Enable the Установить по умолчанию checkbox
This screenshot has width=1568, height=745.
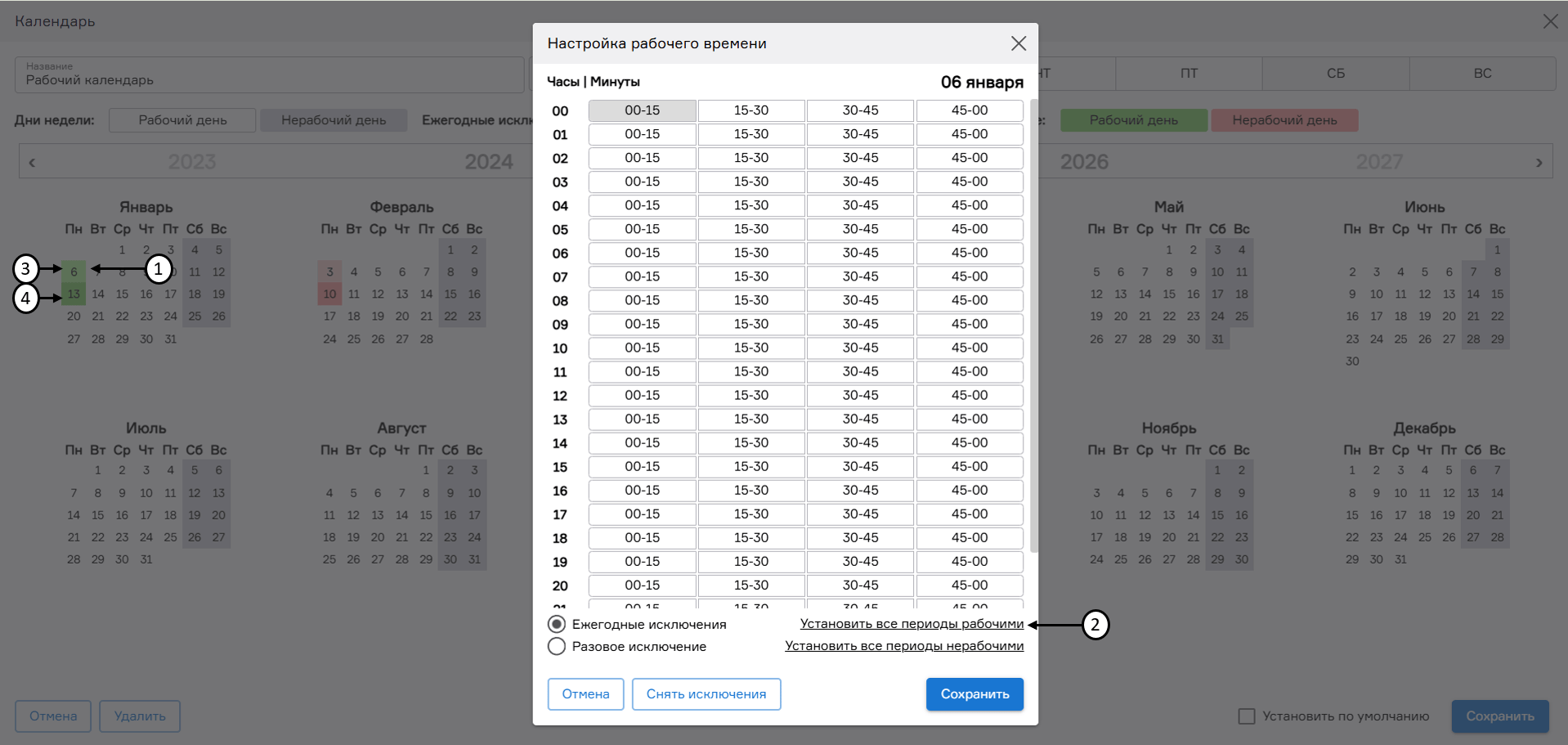1247,716
